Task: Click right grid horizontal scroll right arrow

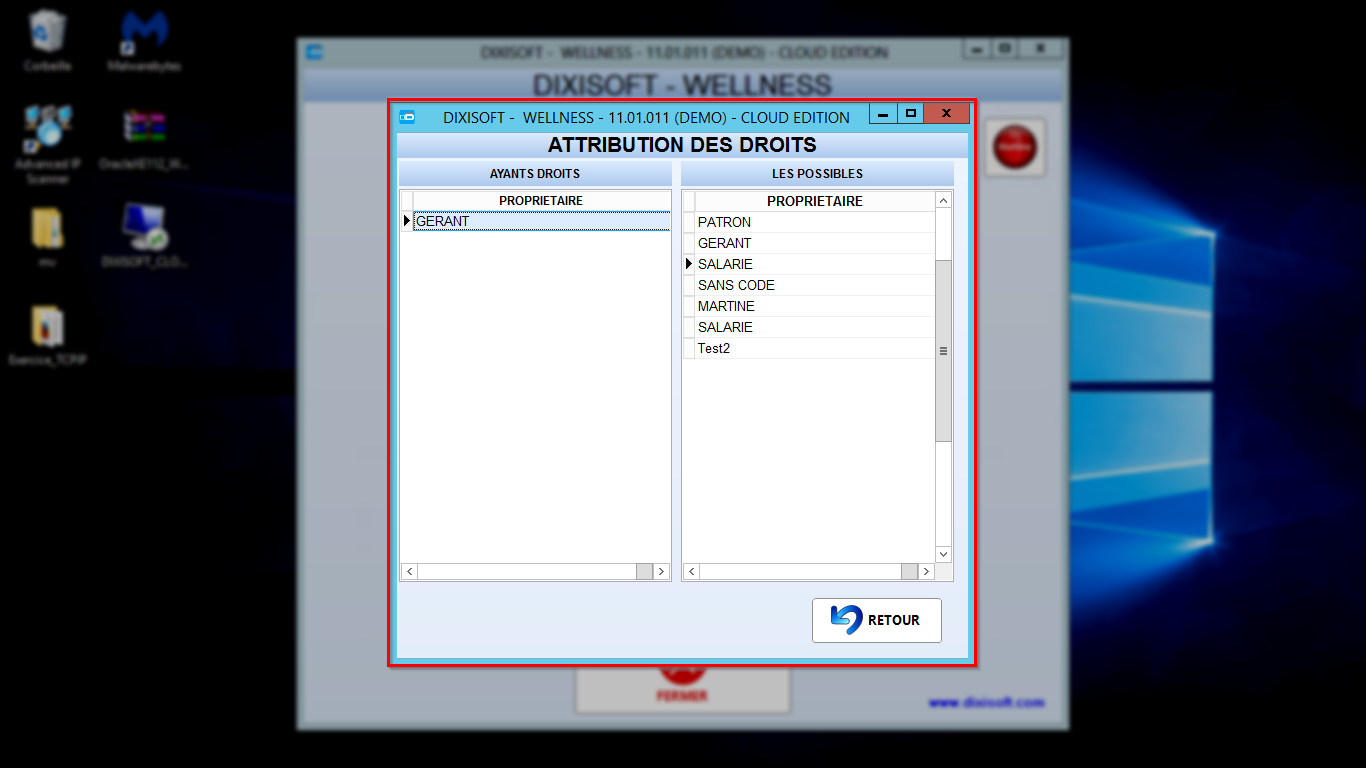Action: click(926, 572)
